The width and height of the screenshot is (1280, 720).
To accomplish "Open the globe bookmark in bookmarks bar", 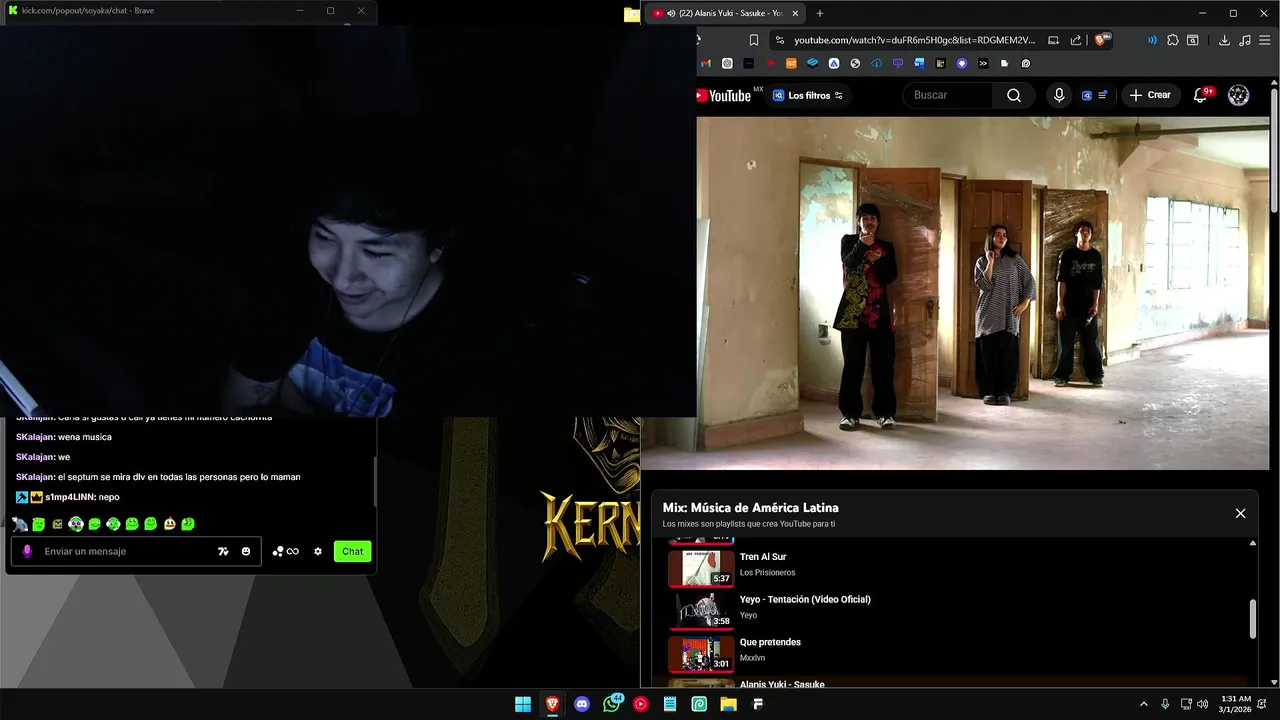I will 855,63.
